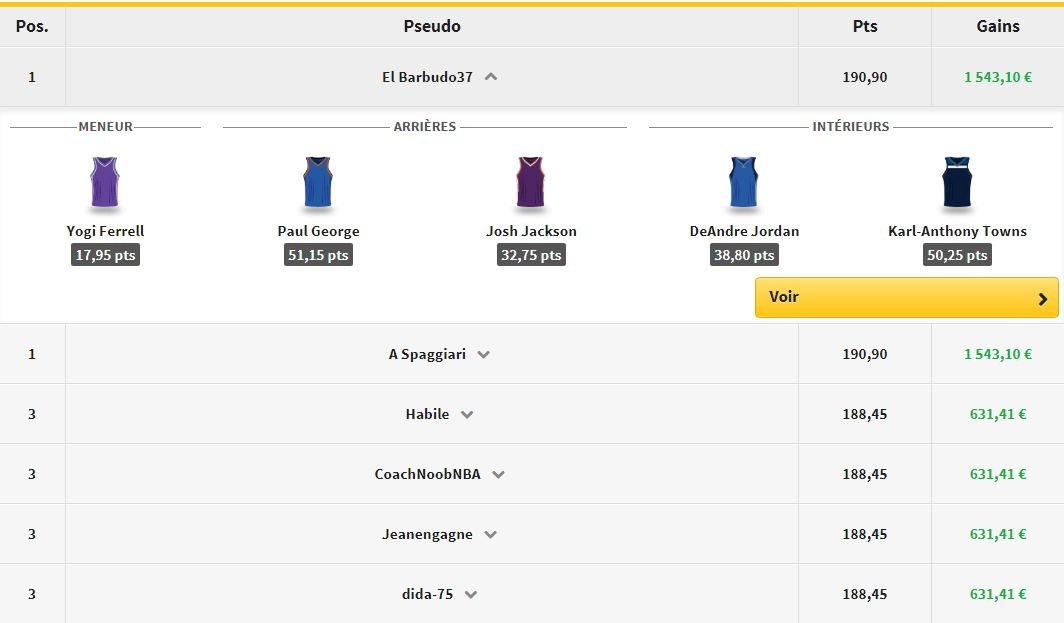The width and height of the screenshot is (1064, 623).
Task: Collapse El Barbudo37's lineup details
Action: click(x=491, y=77)
